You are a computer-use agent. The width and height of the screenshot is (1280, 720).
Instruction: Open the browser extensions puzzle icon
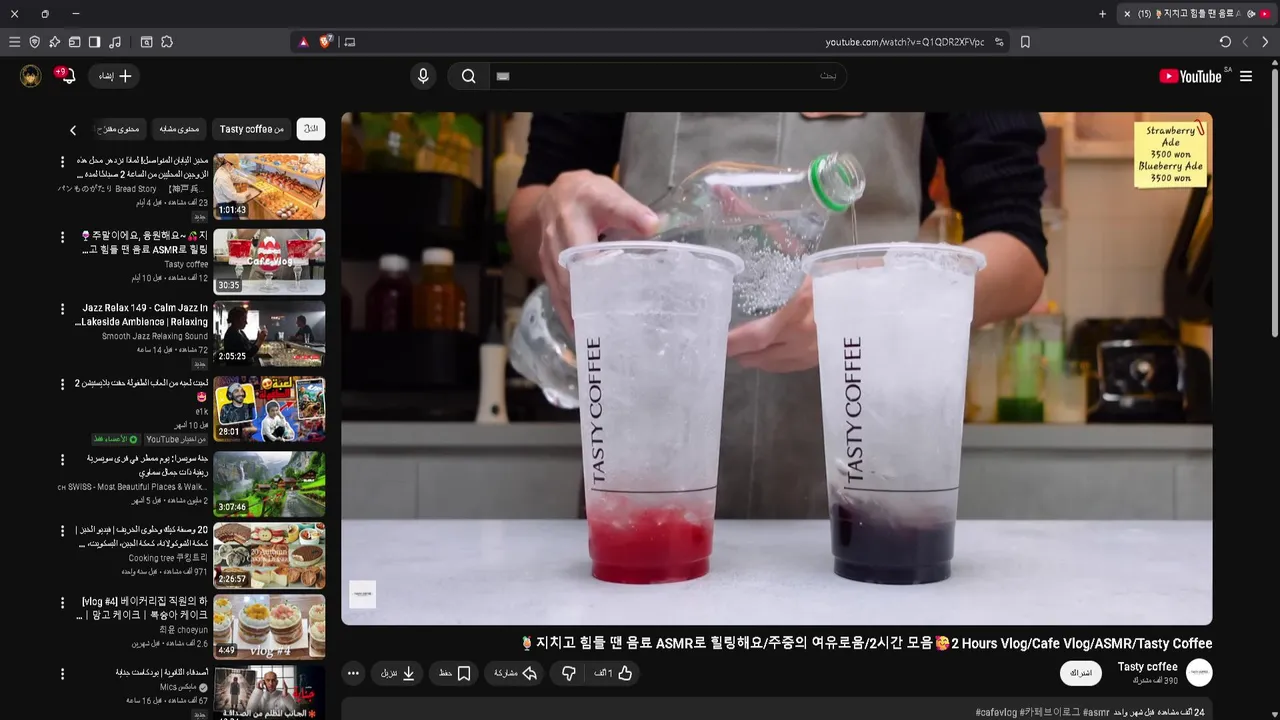pyautogui.click(x=167, y=42)
